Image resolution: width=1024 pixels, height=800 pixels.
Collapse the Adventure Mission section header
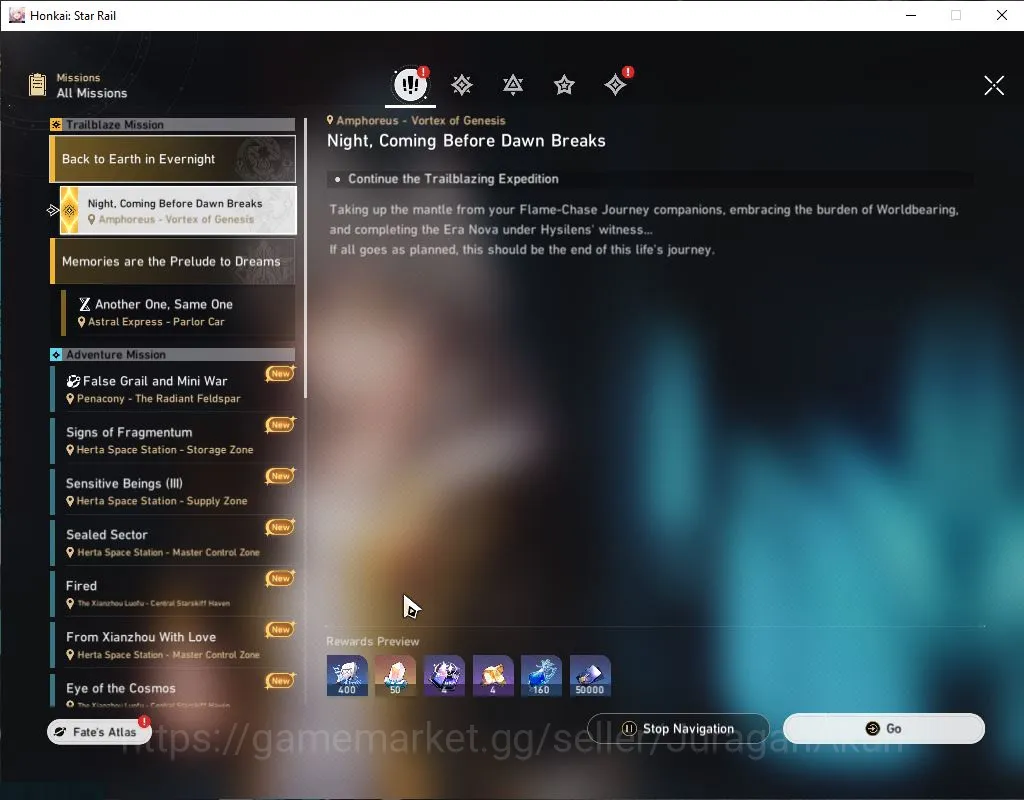point(173,355)
